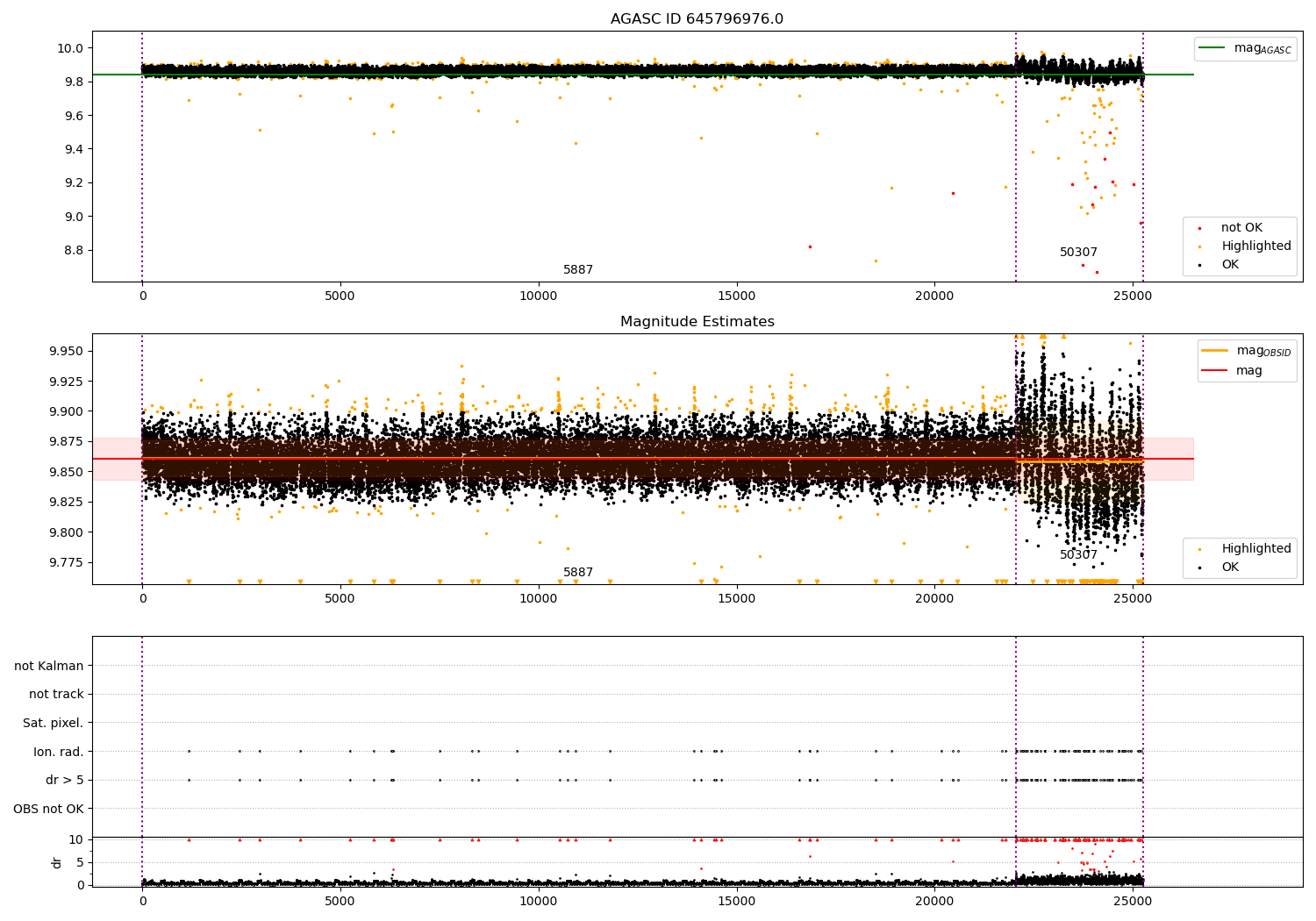Click the 'Sat. pixel.' axis label
Screen dimensions: 1316x921
tap(54, 723)
